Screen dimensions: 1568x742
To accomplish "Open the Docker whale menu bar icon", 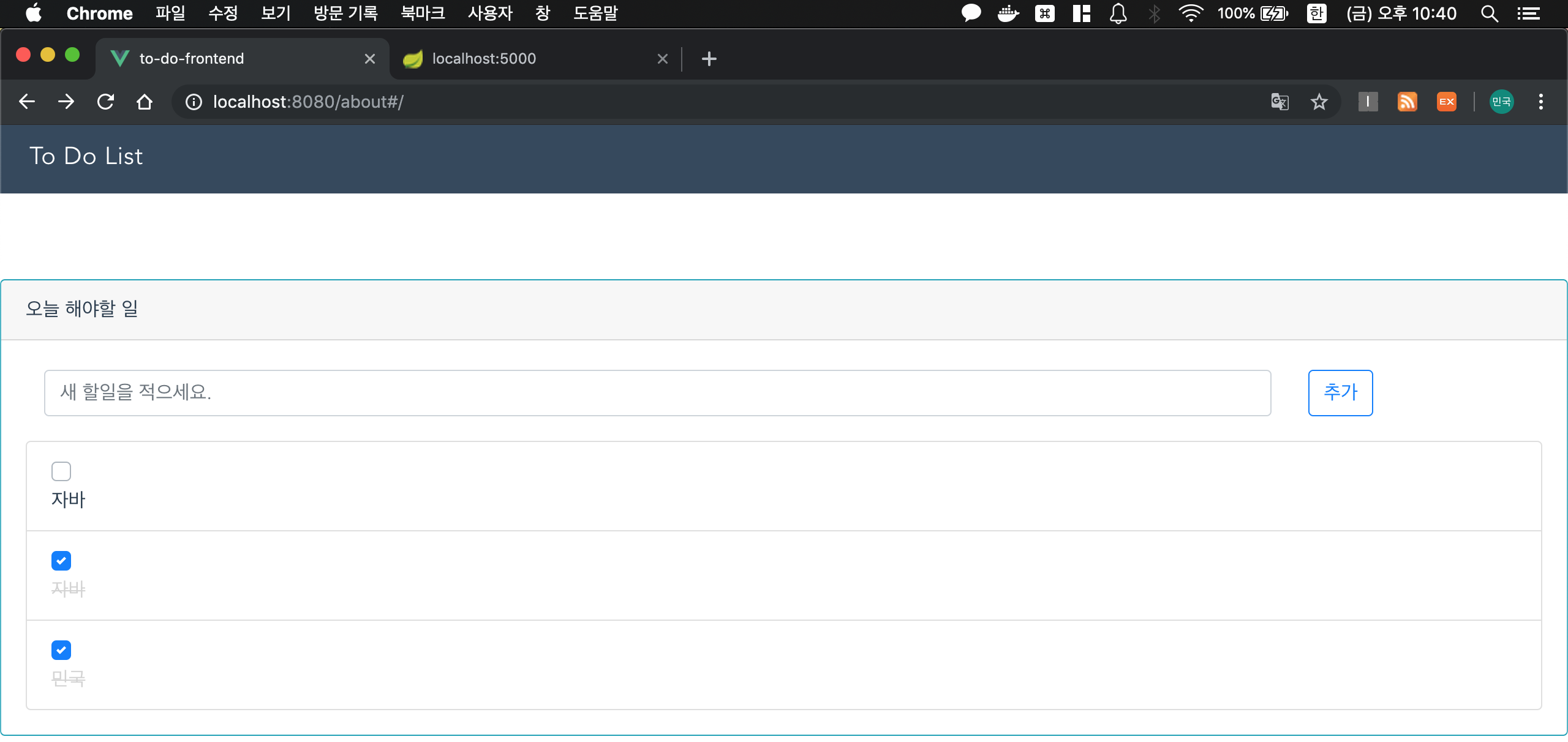I will click(x=1008, y=13).
